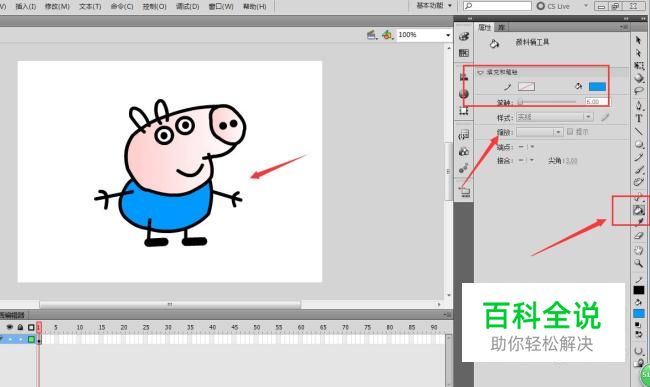Open the CS Live dropdown arrow
650x387 pixels.
pos(586,6)
